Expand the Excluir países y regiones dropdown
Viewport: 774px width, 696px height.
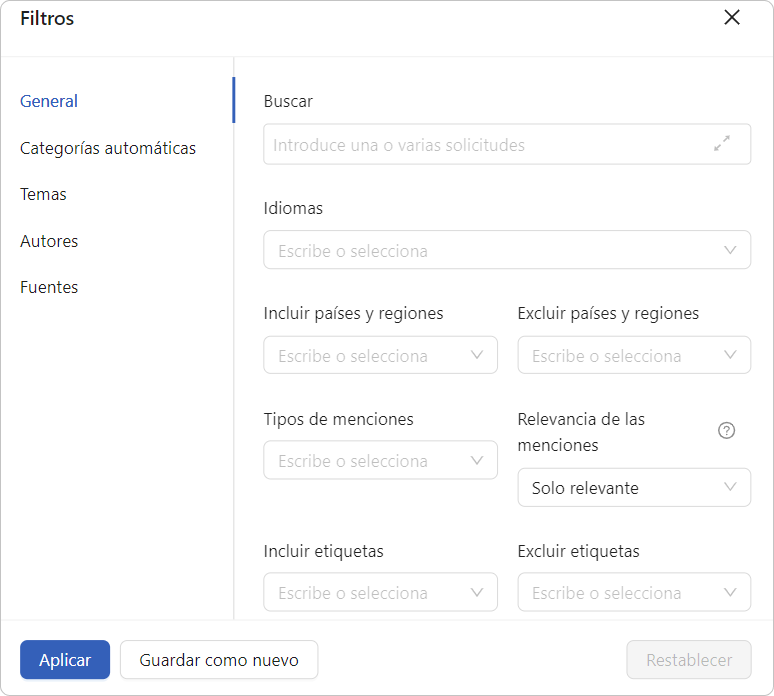(634, 355)
